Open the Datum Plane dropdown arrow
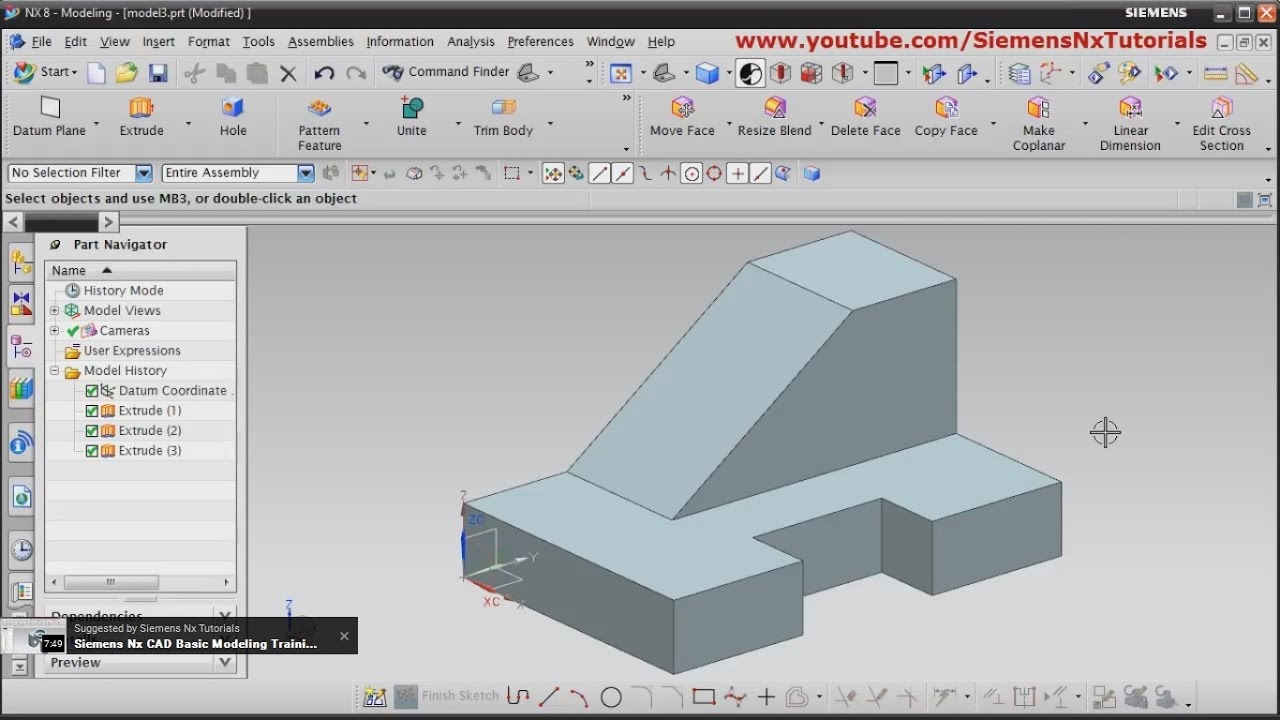Screen dimensions: 1280x720 click(97, 124)
